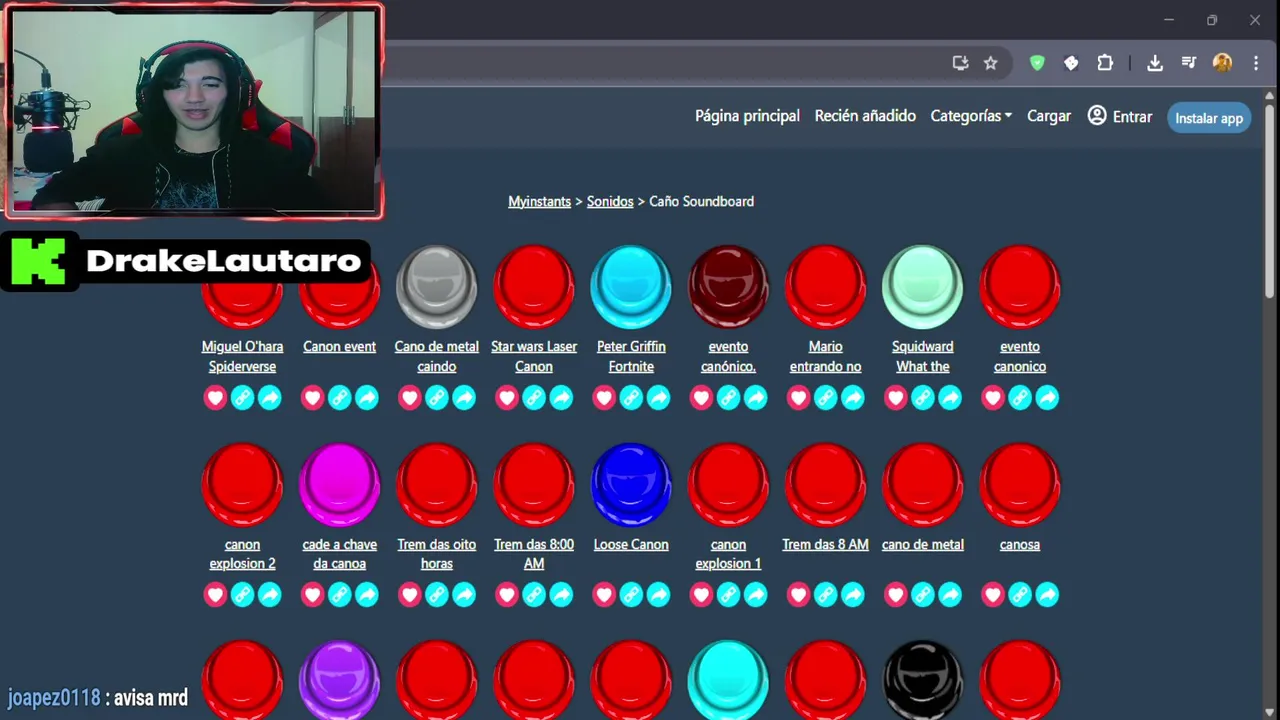Open the Miguel O'hara Spiderverse link

click(242, 356)
